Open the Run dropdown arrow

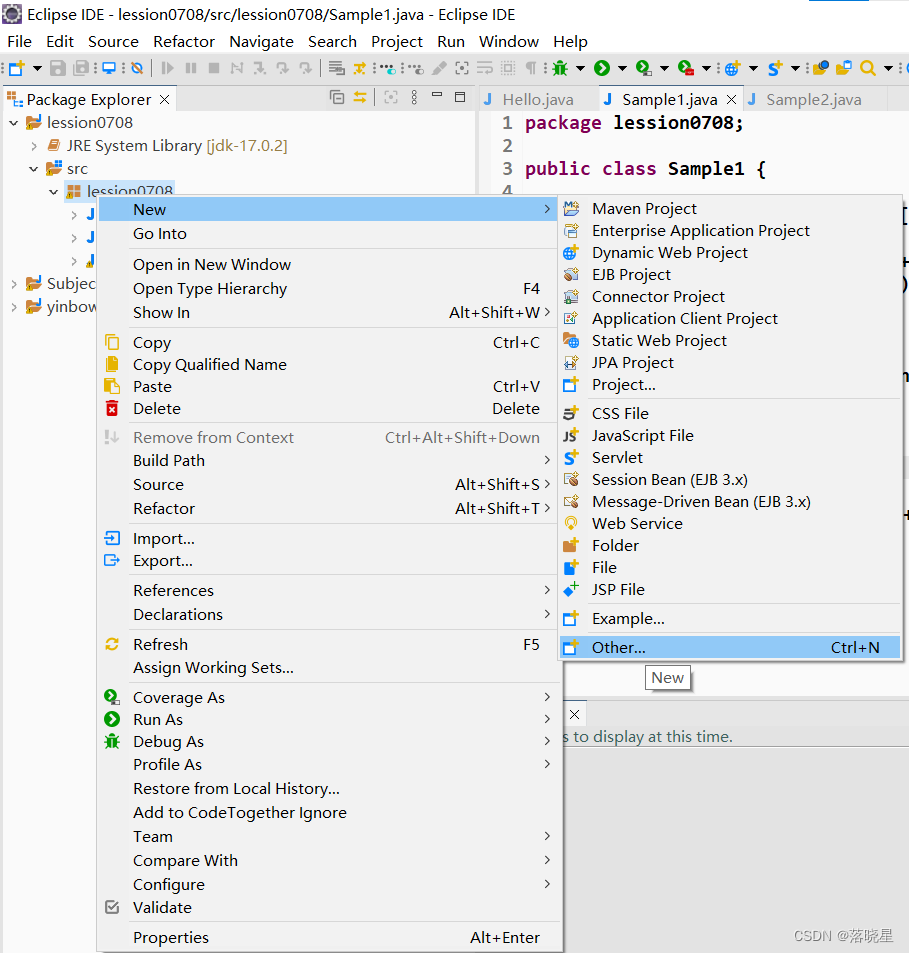tap(622, 68)
